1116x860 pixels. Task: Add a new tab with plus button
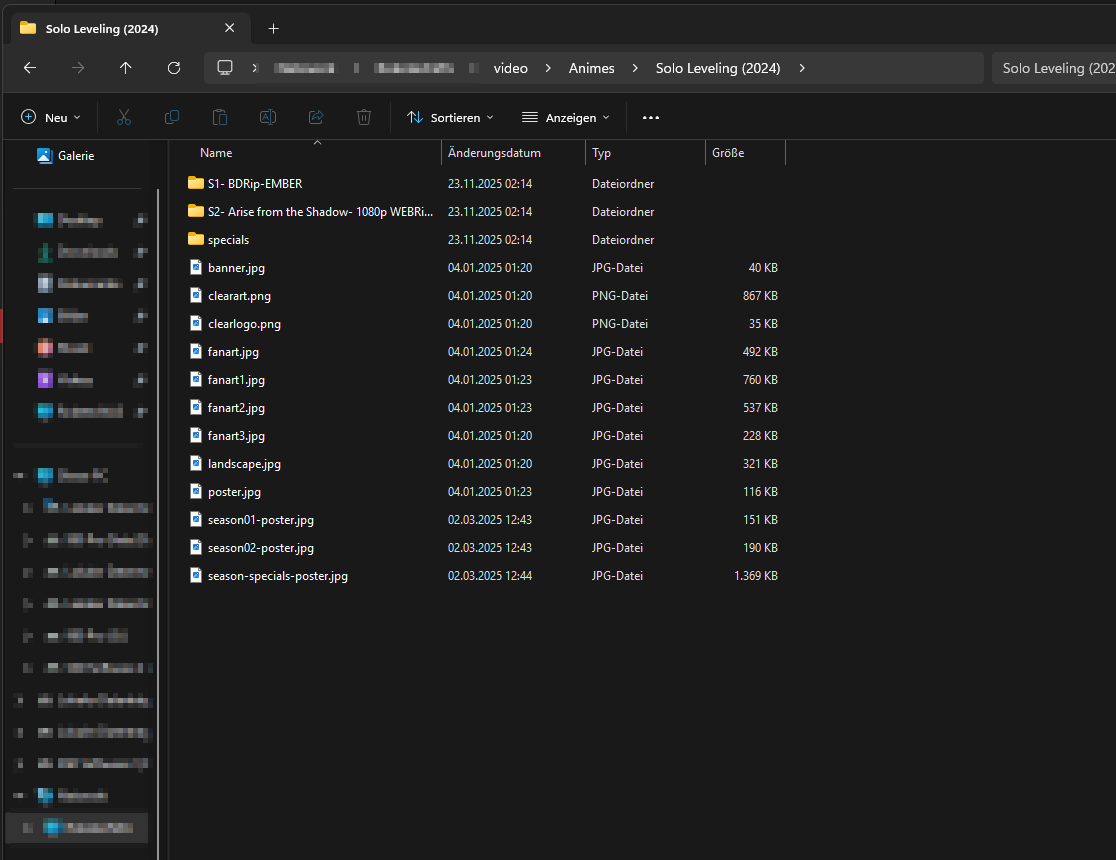pos(274,28)
